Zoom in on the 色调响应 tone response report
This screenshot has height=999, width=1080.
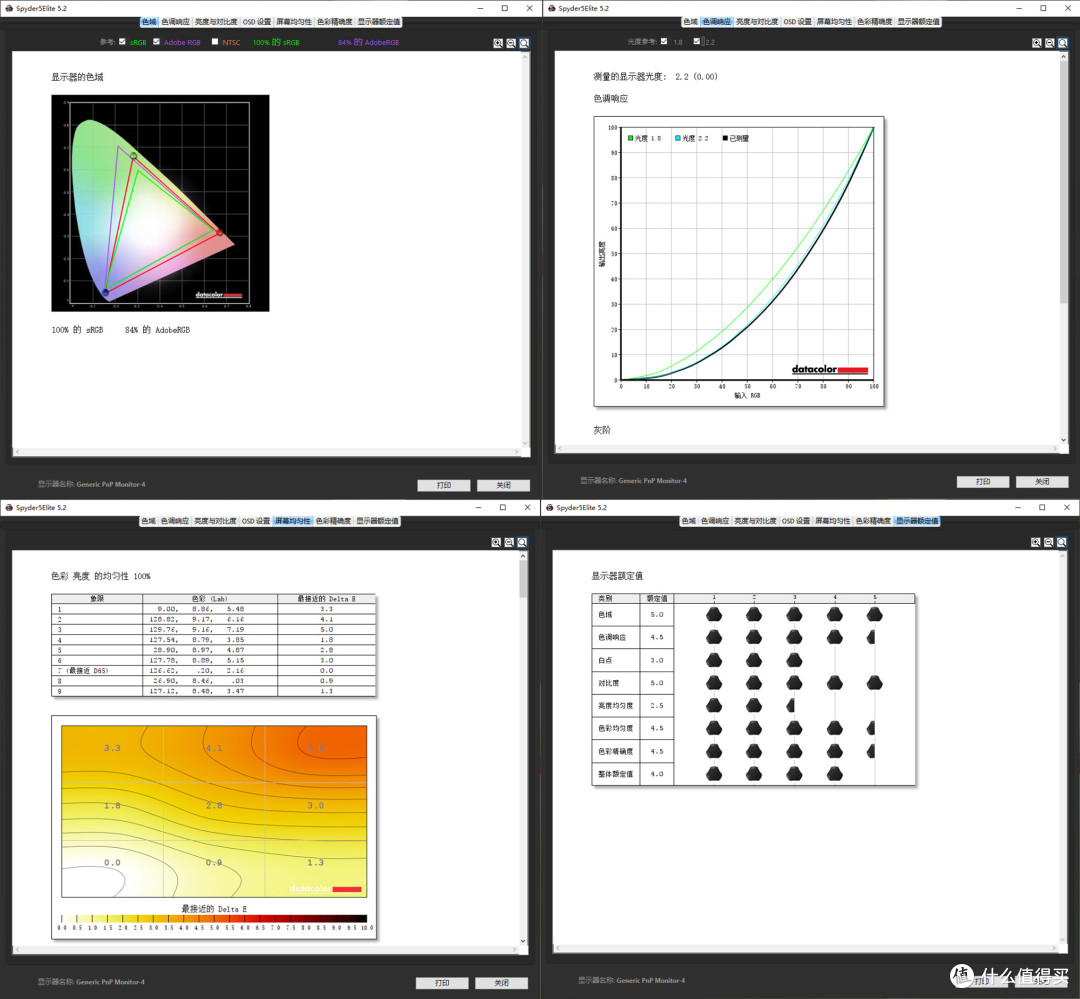click(1037, 43)
